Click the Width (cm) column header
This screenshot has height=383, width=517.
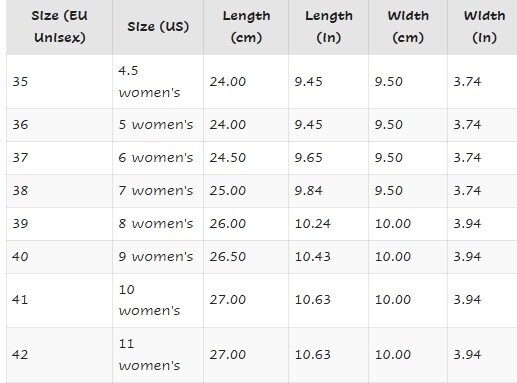click(x=408, y=27)
